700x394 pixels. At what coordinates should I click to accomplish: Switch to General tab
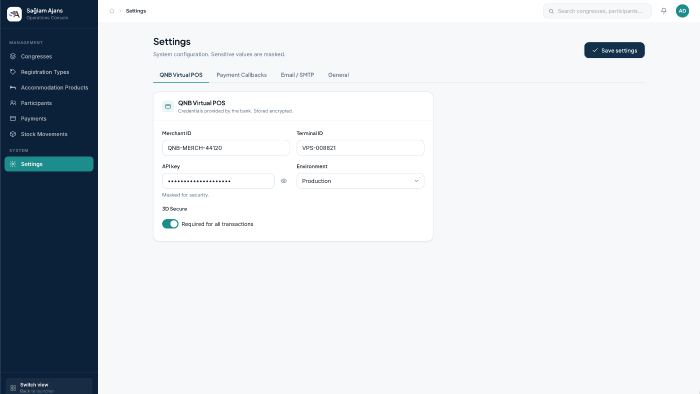tap(338, 75)
